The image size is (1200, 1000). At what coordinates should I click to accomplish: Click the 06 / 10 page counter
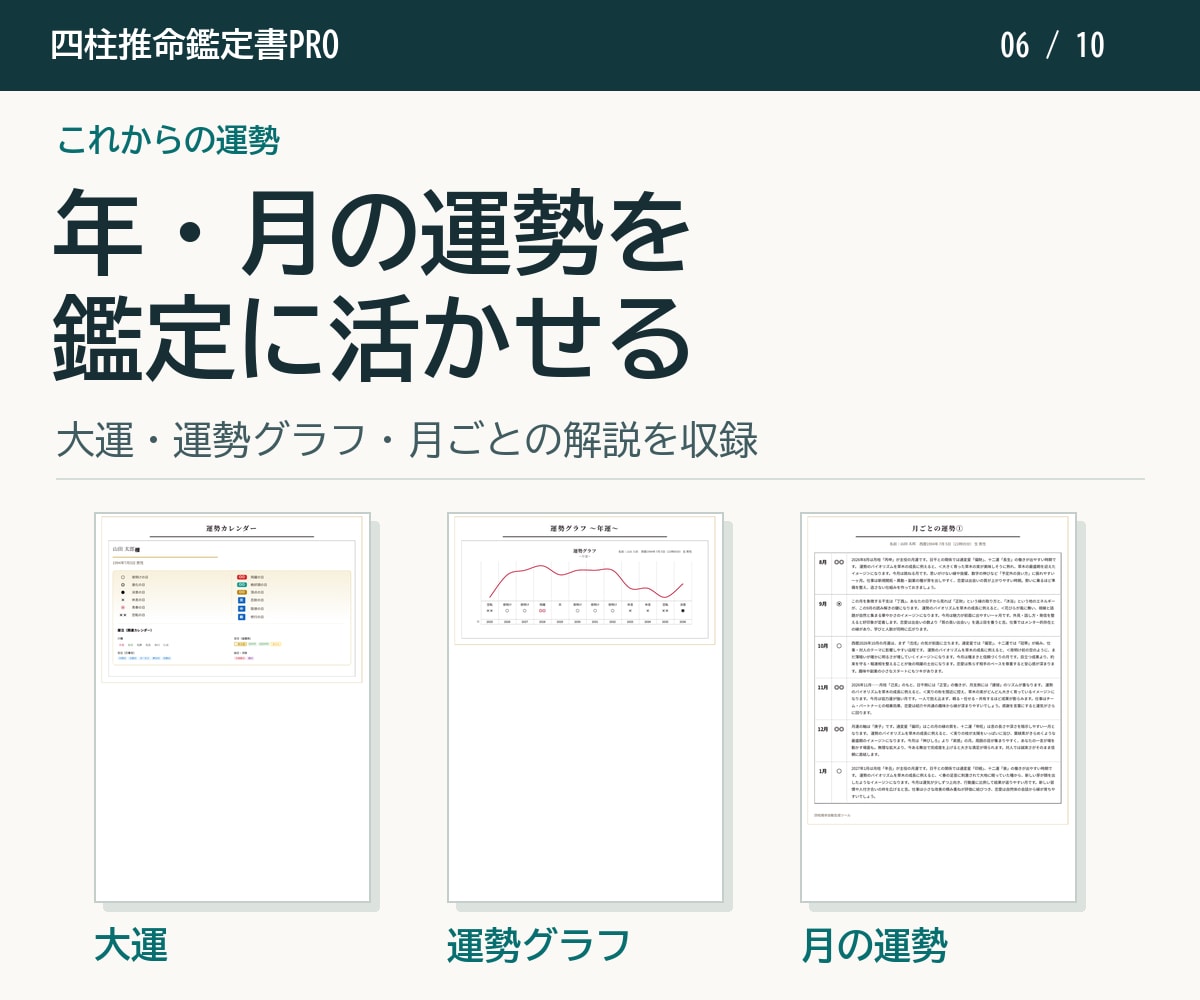(x=1052, y=45)
